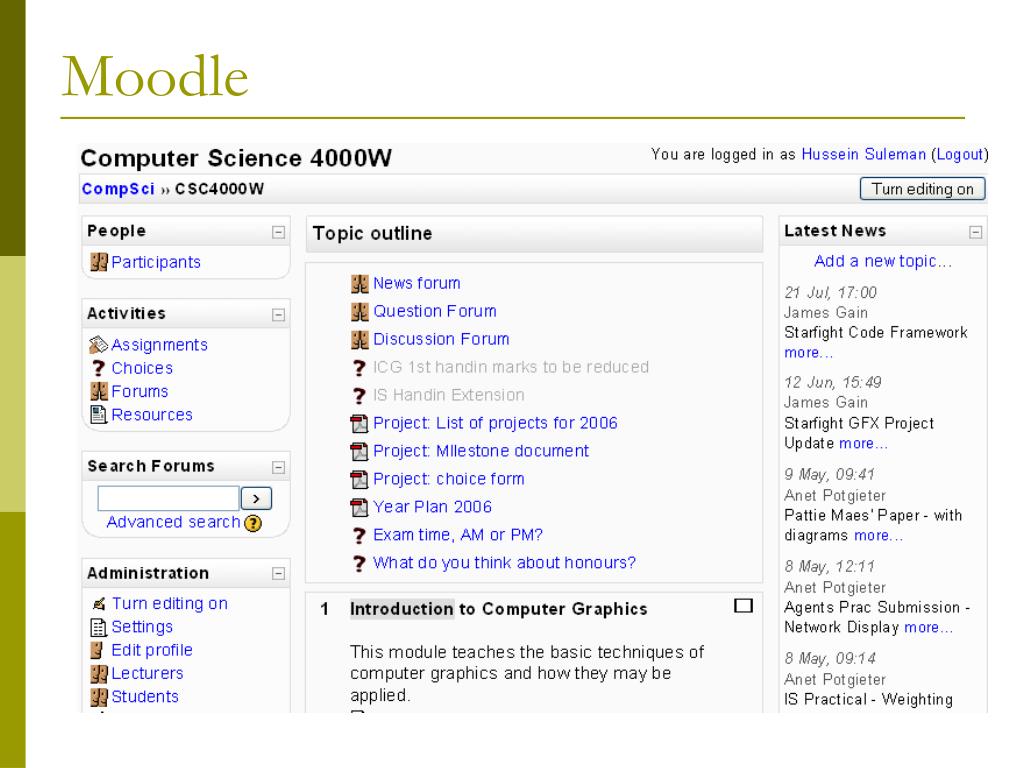Click the Settings icon in Administration
The height and width of the screenshot is (768, 1024).
click(98, 628)
